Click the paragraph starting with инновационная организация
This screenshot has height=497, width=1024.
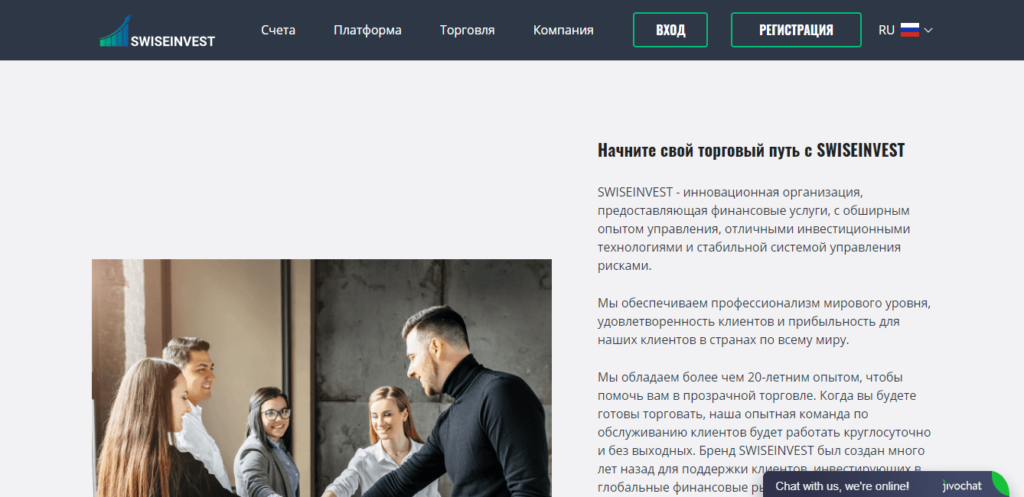(x=754, y=229)
